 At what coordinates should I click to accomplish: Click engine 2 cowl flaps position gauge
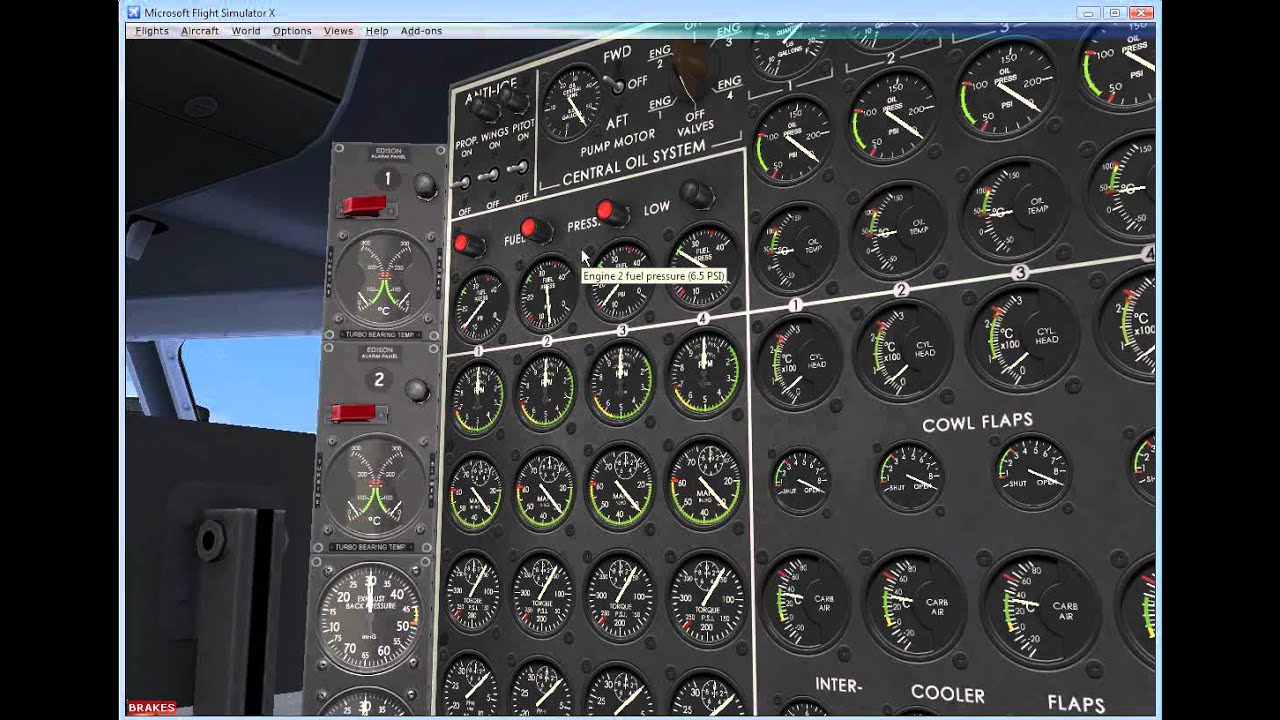point(910,475)
